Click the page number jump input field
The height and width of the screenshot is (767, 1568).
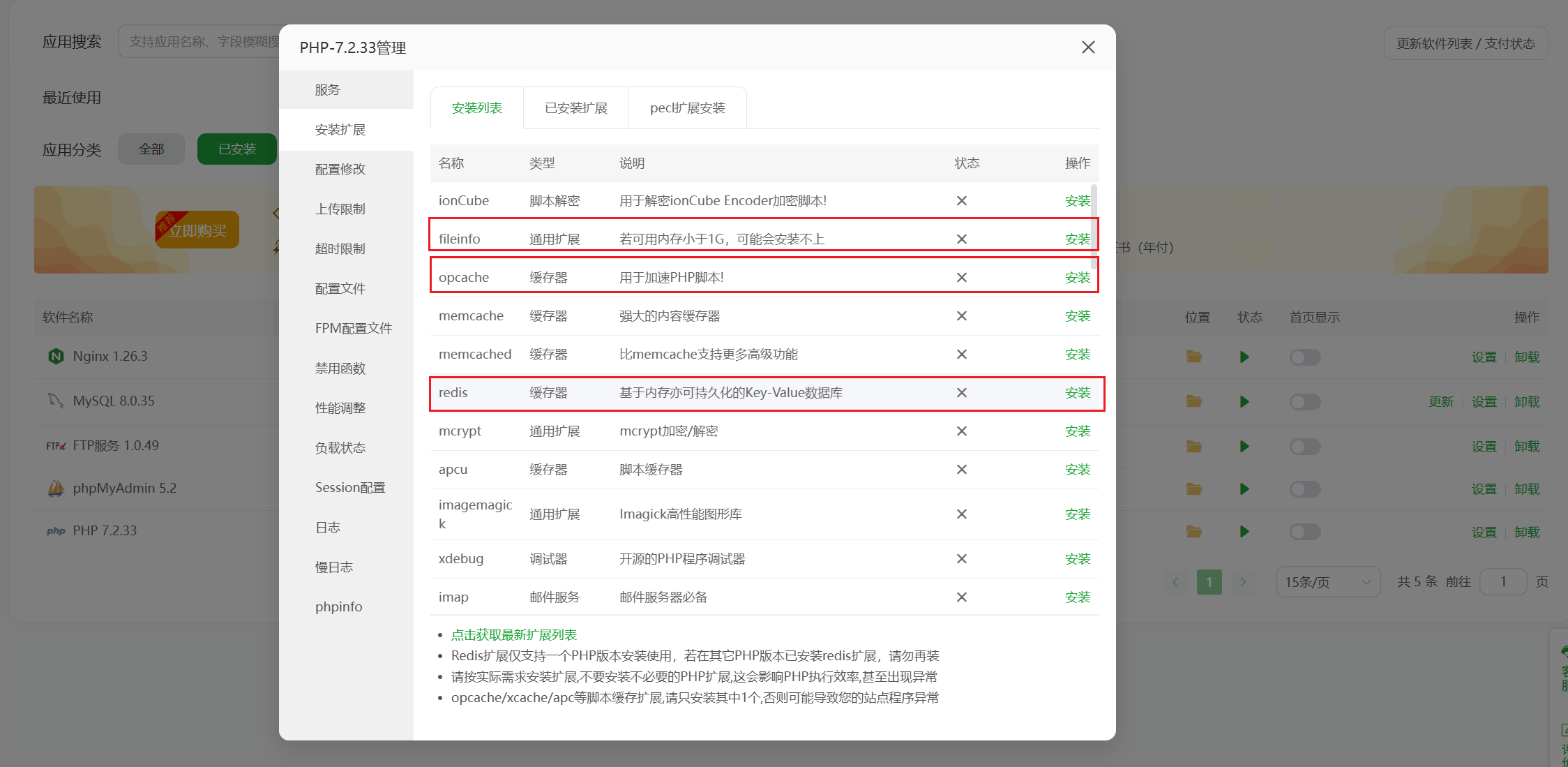[x=1503, y=582]
